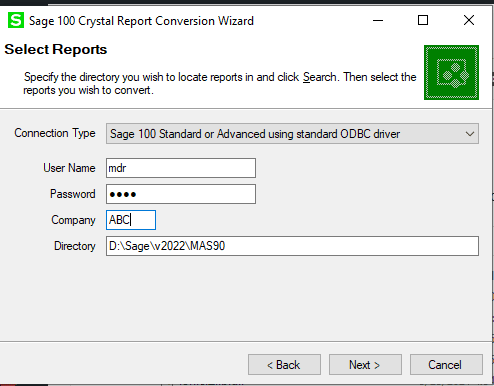Minimize the Conversion Wizard window
Image resolution: width=494 pixels, height=386 pixels.
pos(378,21)
